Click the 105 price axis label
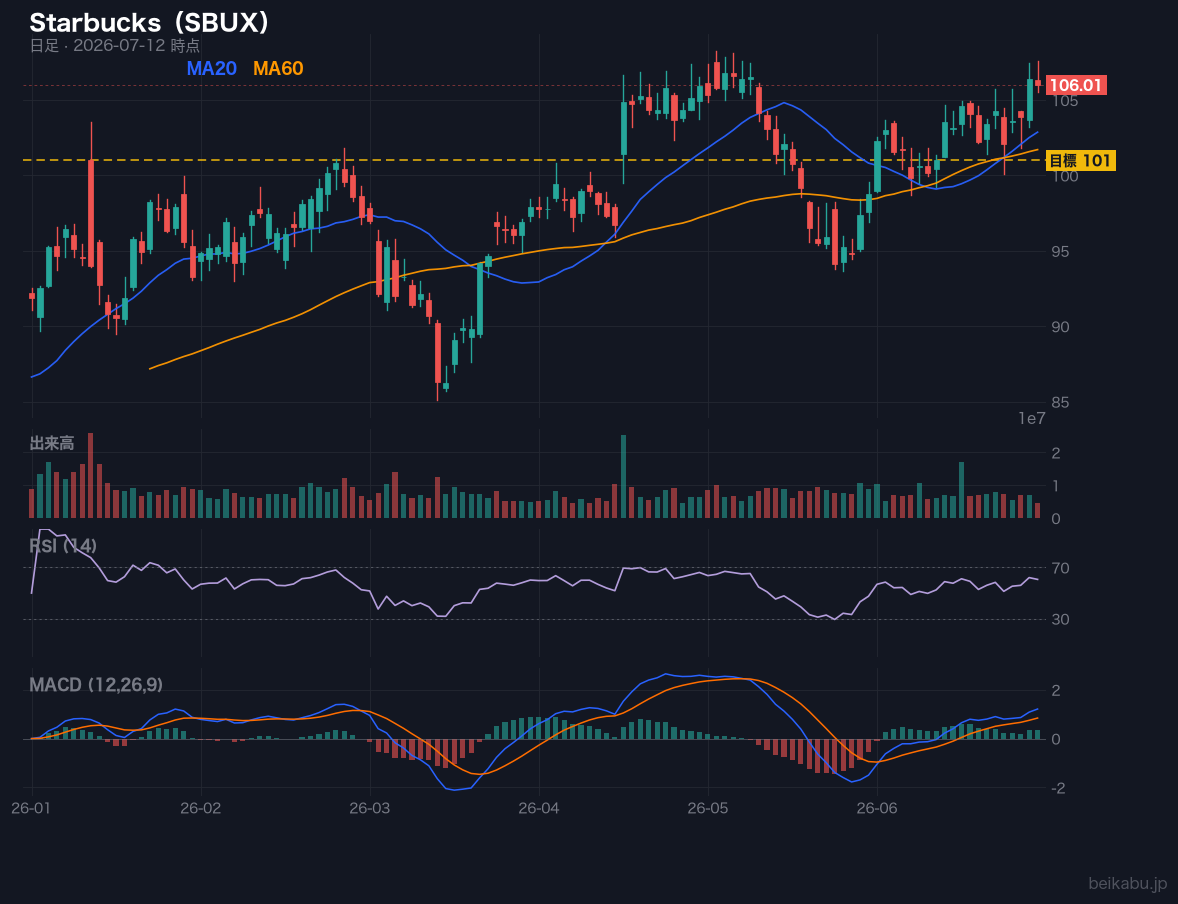The image size is (1178, 904). click(x=1065, y=101)
